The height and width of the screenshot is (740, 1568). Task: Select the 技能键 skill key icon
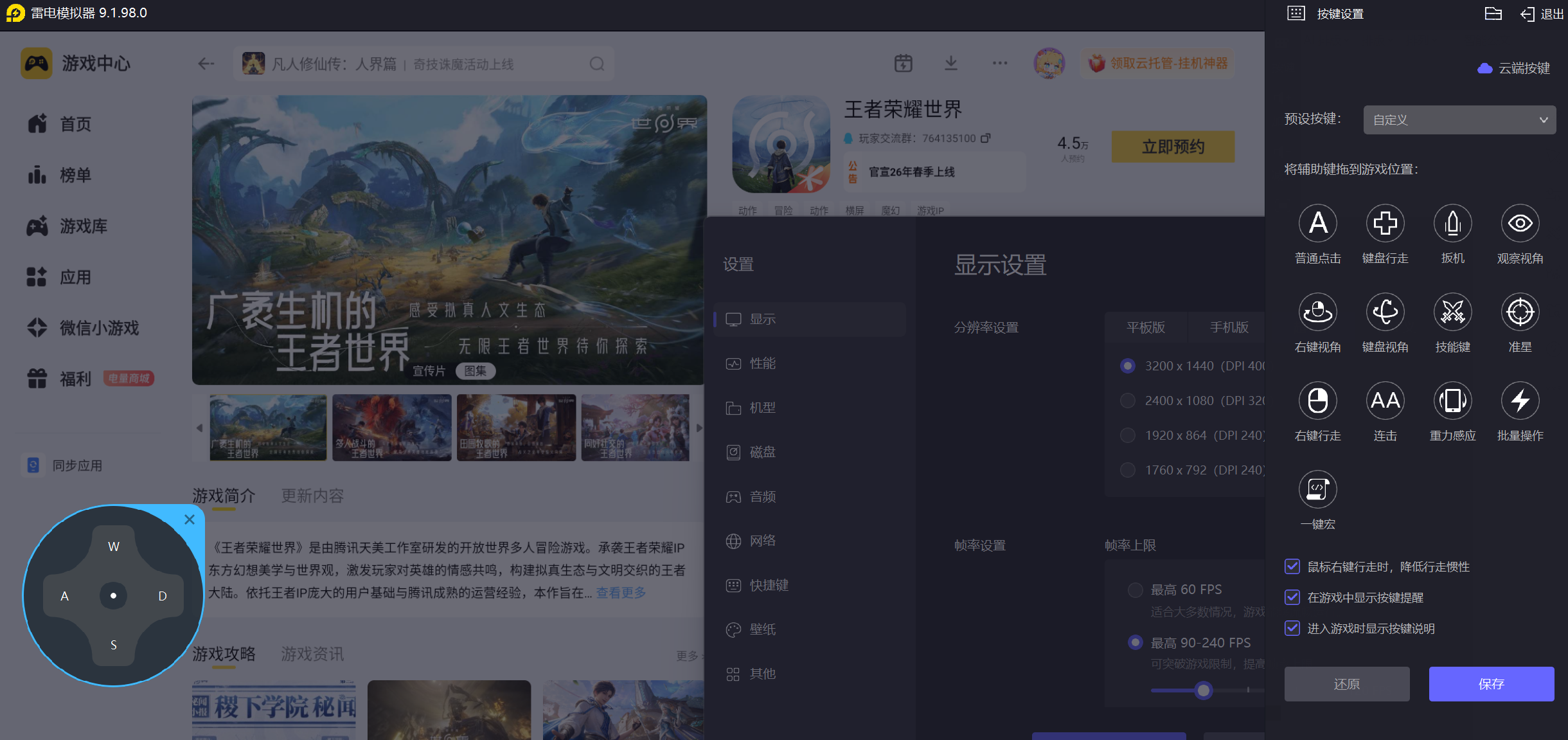(1452, 312)
